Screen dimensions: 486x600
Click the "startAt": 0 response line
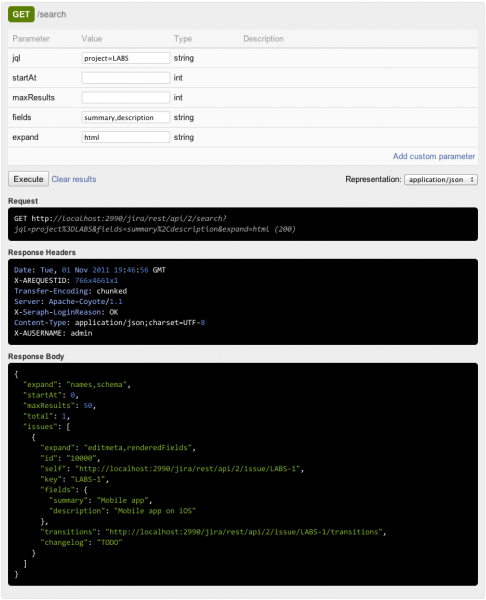coord(51,395)
